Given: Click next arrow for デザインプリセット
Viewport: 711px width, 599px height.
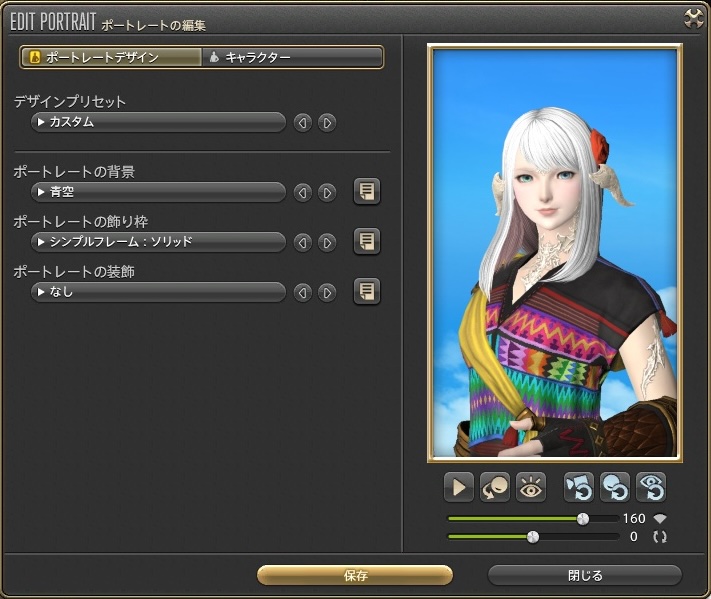Looking at the screenshot, I should [x=327, y=123].
